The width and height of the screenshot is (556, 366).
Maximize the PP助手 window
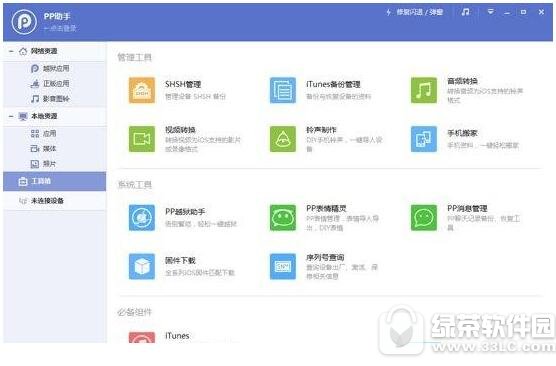click(x=523, y=12)
